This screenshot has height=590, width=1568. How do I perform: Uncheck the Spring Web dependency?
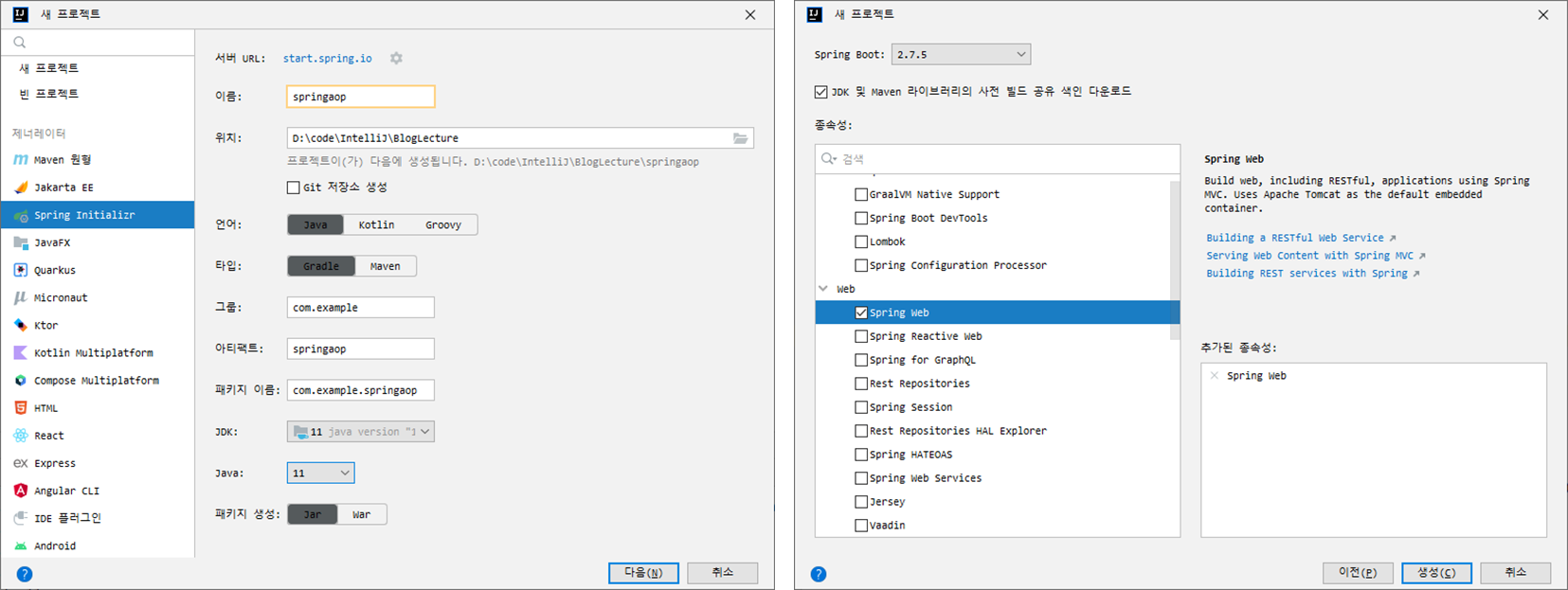(x=861, y=313)
